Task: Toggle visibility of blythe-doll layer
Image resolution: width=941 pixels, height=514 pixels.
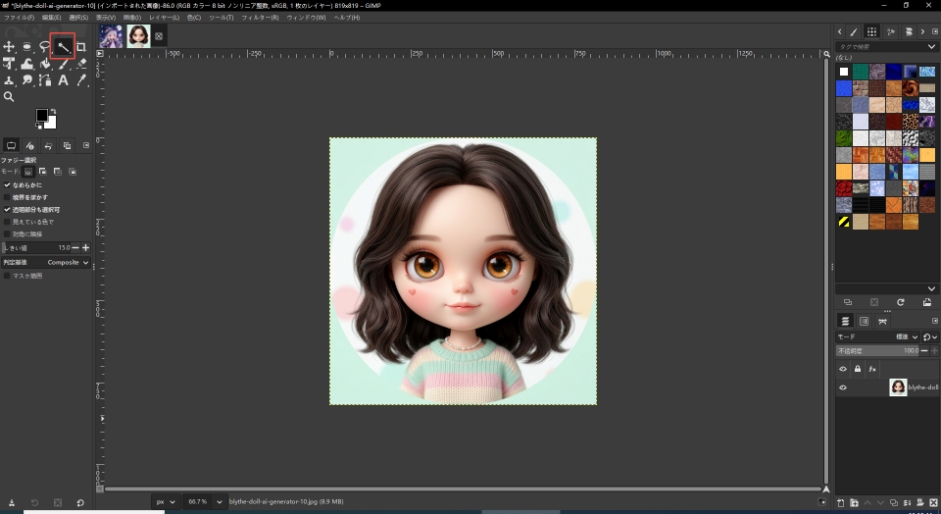Action: tap(842, 388)
